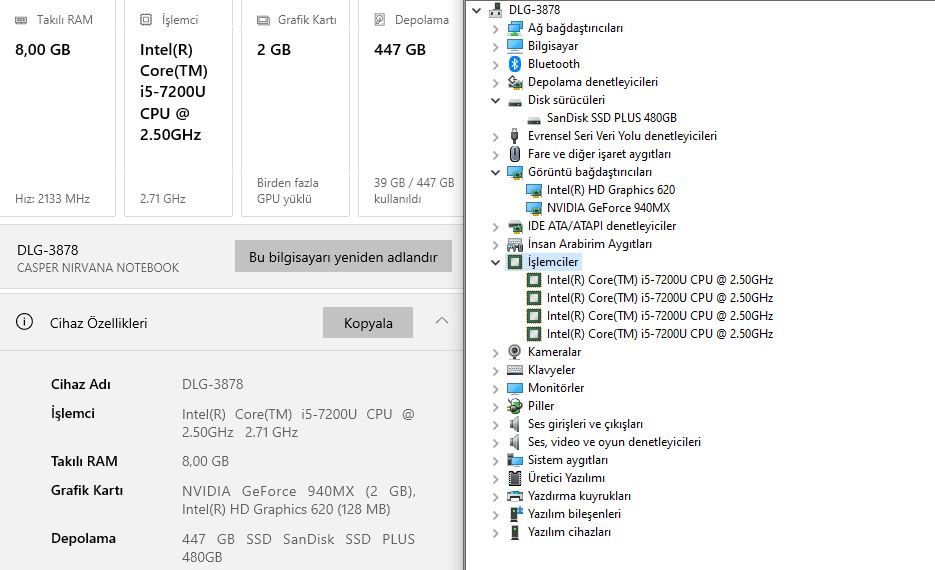The width and height of the screenshot is (935, 570).
Task: Click the Monitörler monitor icon
Action: (x=515, y=388)
